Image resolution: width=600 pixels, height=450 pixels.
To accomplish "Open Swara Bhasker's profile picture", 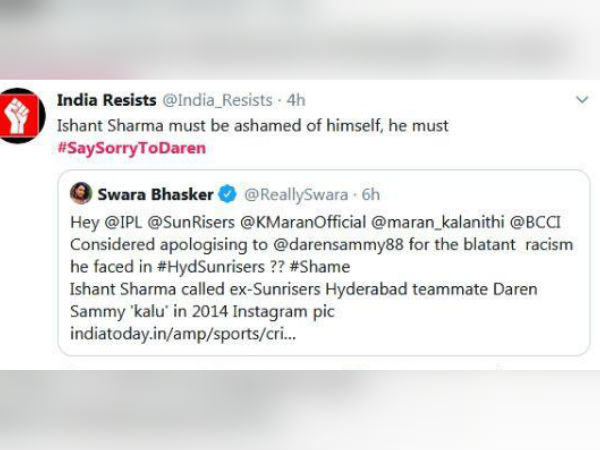I will (x=82, y=193).
